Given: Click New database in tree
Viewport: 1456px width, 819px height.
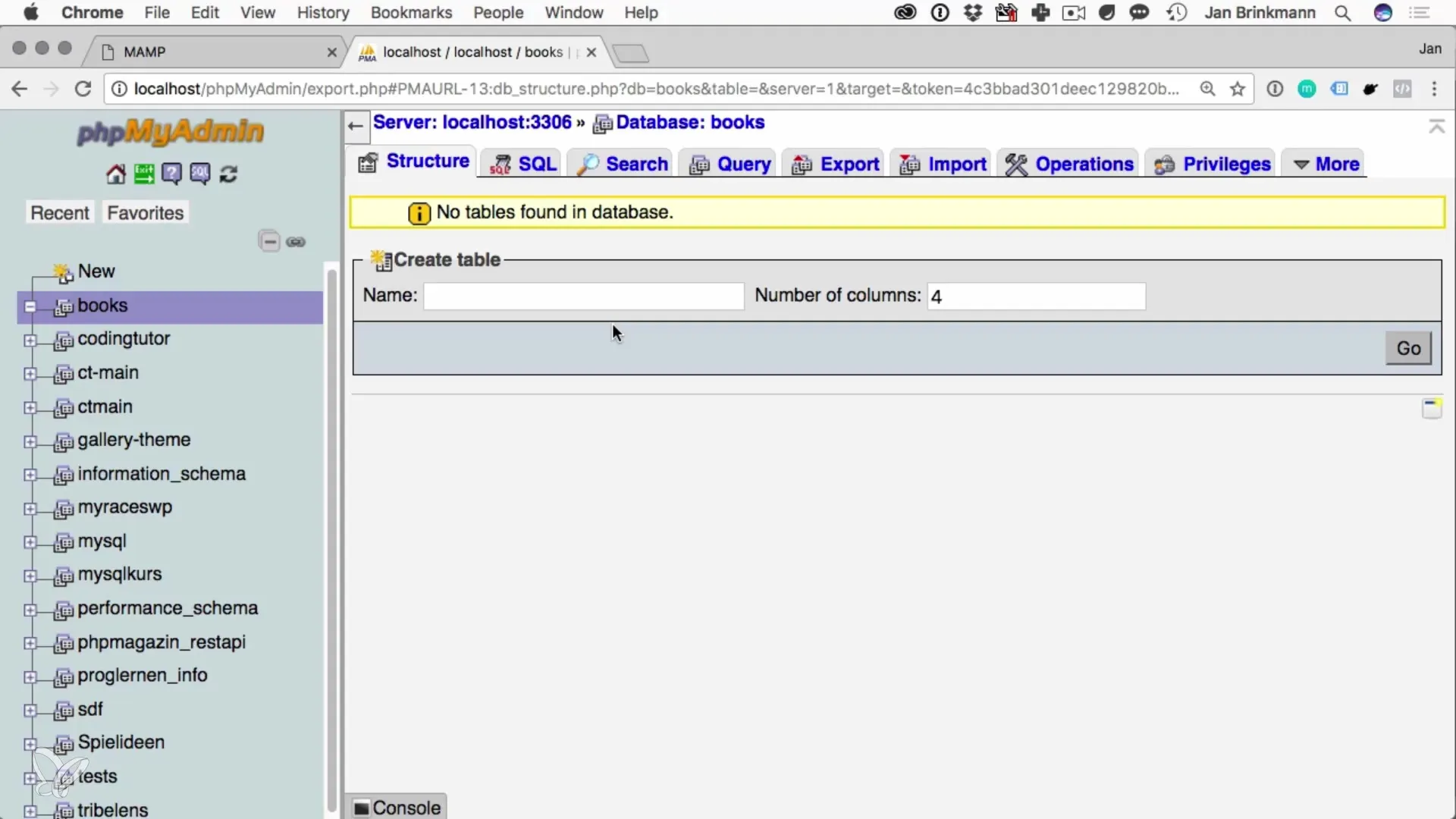Looking at the screenshot, I should [96, 271].
